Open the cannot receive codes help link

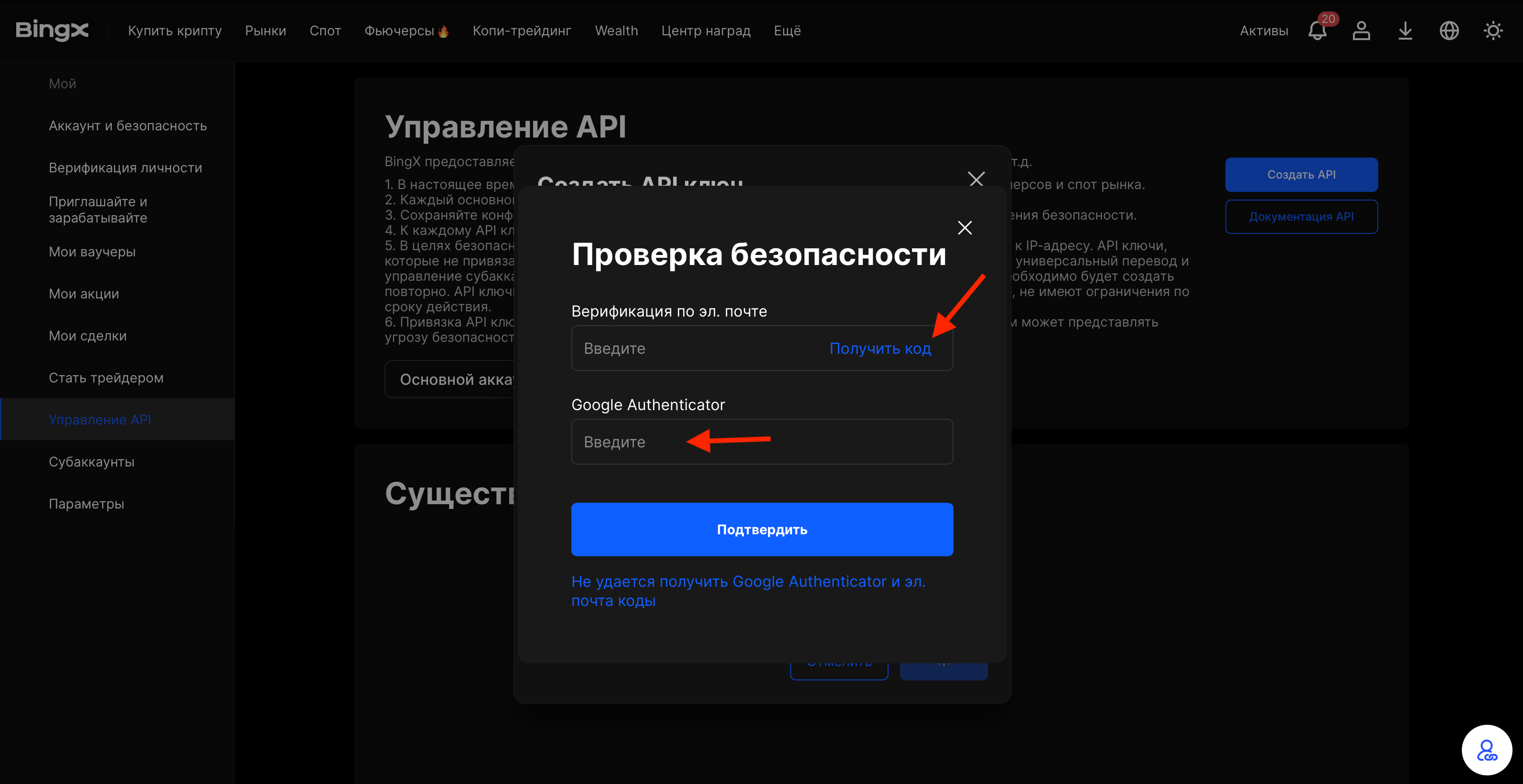[x=748, y=591]
